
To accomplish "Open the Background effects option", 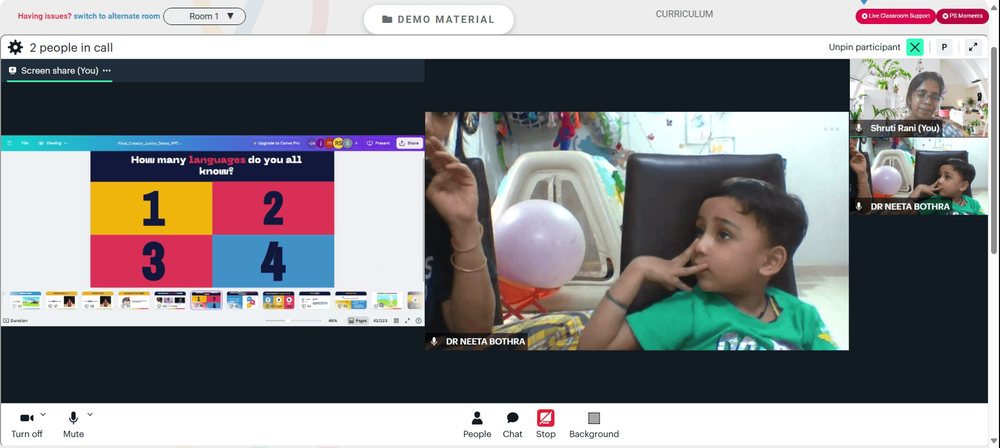I will (x=594, y=425).
